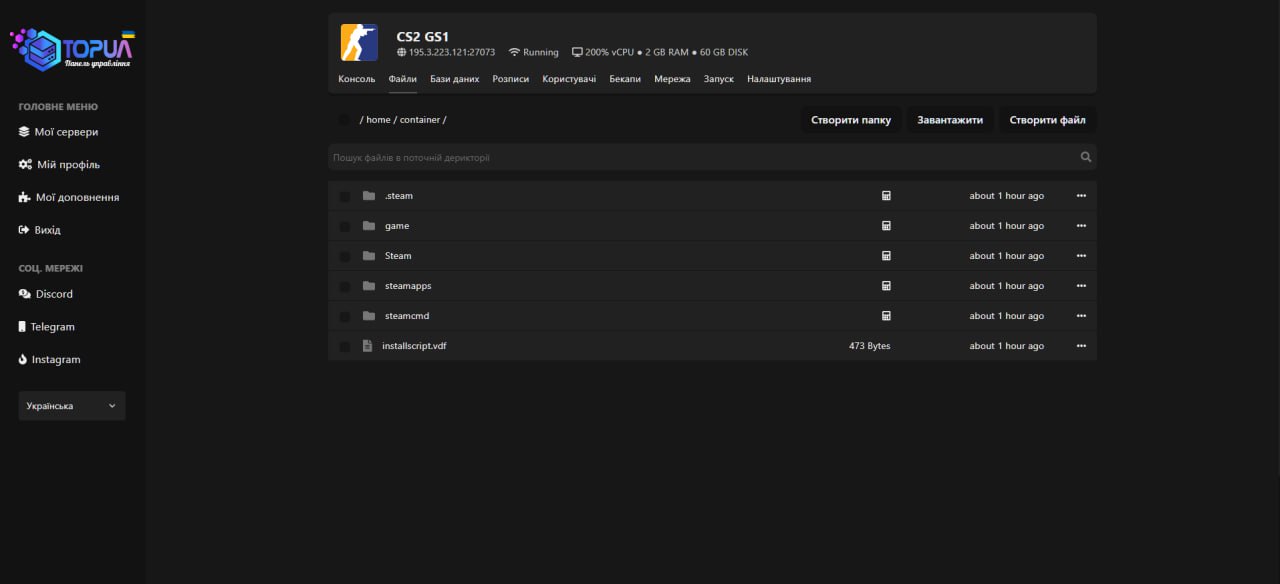This screenshot has height=584, width=1280.
Task: Click the search magnifier icon
Action: 1085,157
